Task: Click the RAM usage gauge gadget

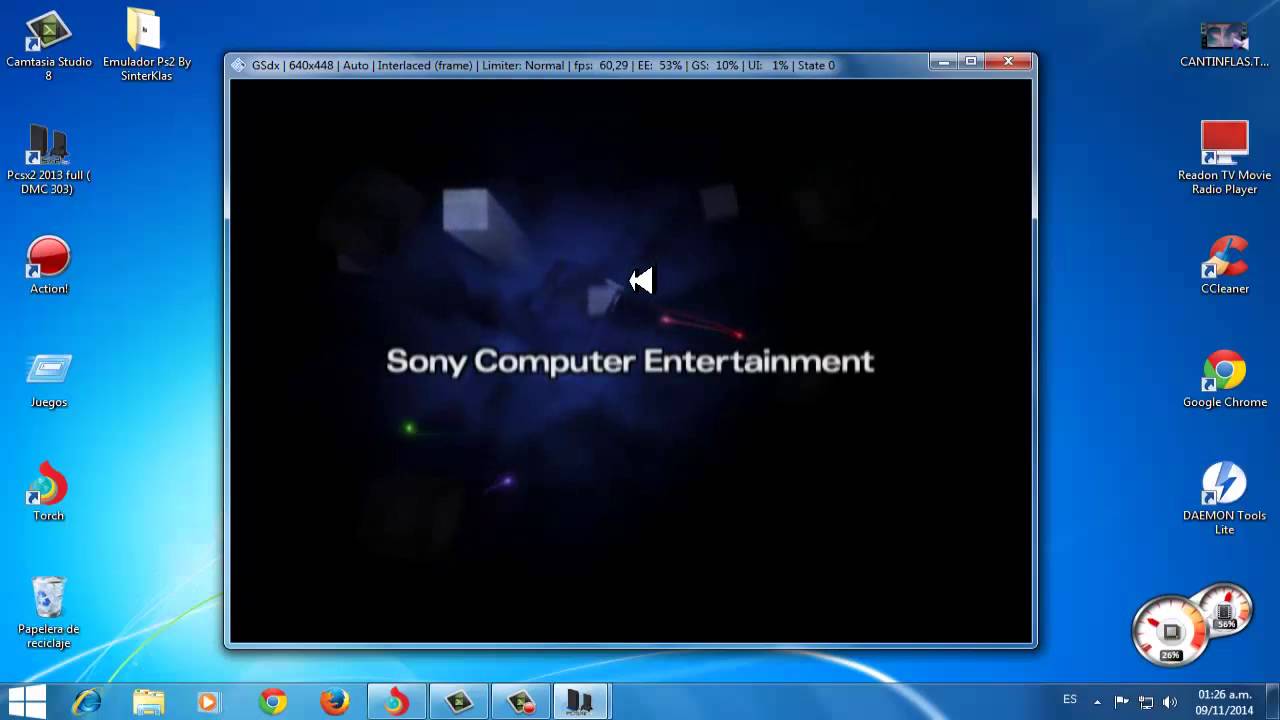Action: point(1224,610)
